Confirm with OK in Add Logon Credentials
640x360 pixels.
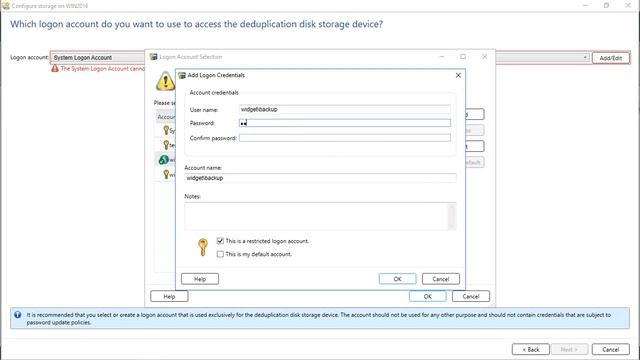pyautogui.click(x=397, y=279)
